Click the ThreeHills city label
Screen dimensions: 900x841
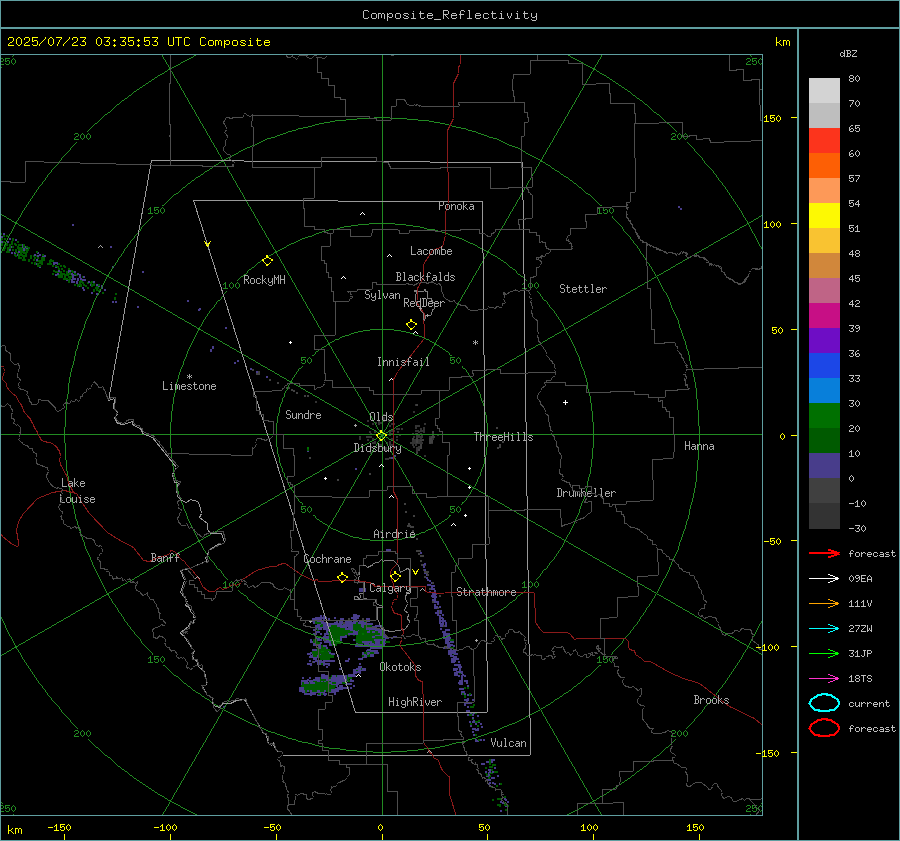click(x=503, y=437)
